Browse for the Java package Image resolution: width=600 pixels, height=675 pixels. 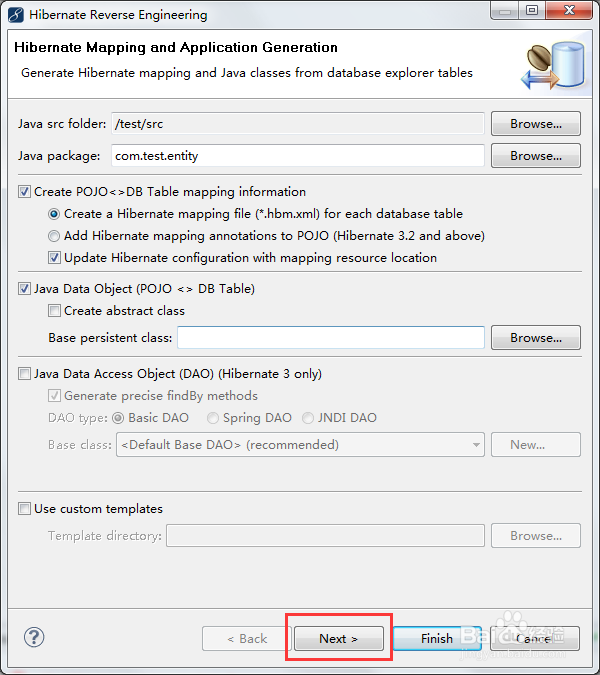click(x=536, y=156)
